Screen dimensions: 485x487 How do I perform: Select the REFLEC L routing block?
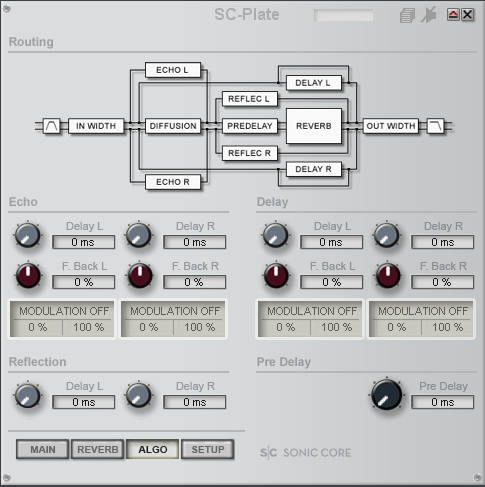250,99
